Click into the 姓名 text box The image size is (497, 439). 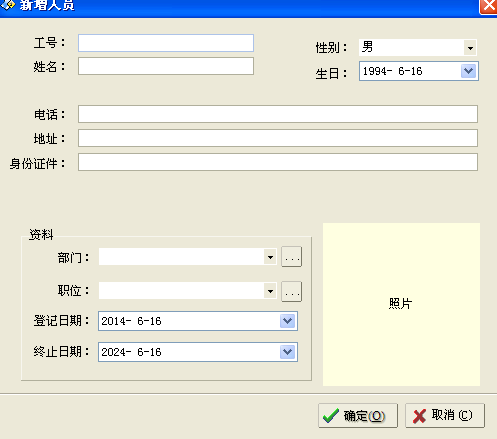[166, 66]
